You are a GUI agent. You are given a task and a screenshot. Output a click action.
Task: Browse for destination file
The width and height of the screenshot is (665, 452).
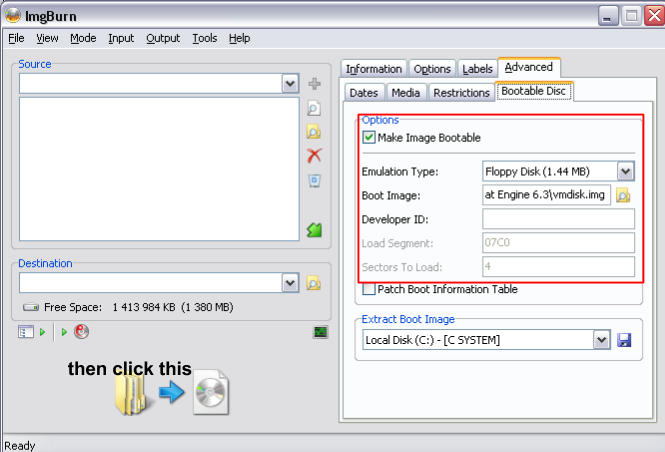(x=314, y=283)
